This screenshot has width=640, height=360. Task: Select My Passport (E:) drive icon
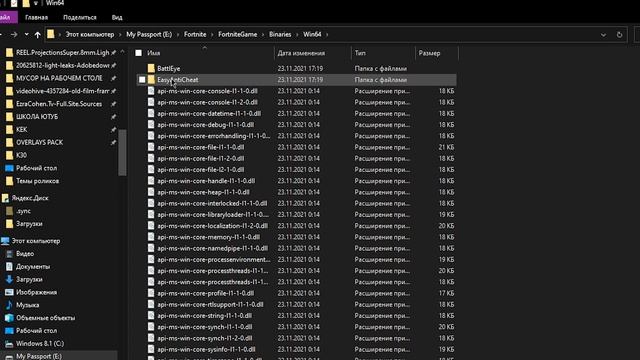click(9, 356)
